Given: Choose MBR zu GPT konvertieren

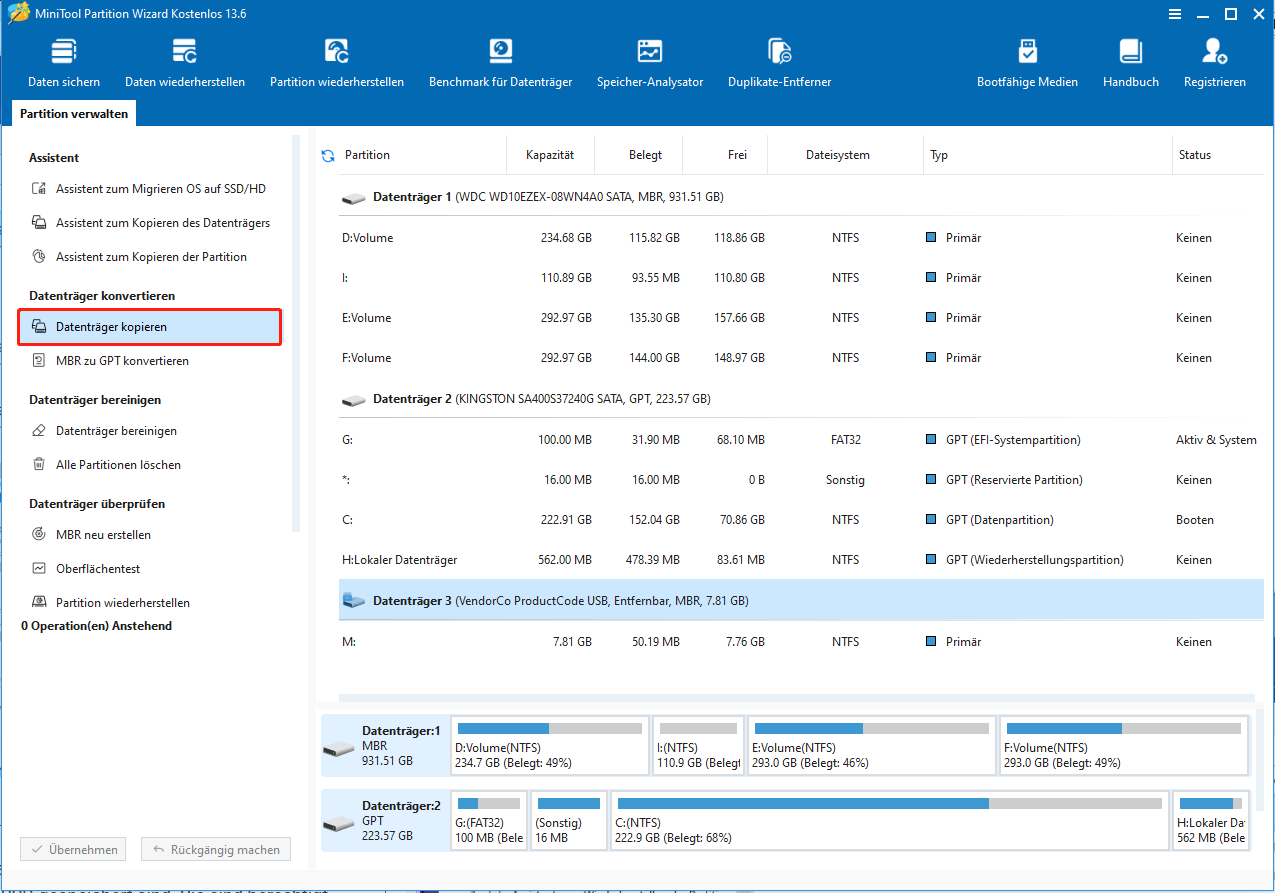Looking at the screenshot, I should click(x=110, y=361).
